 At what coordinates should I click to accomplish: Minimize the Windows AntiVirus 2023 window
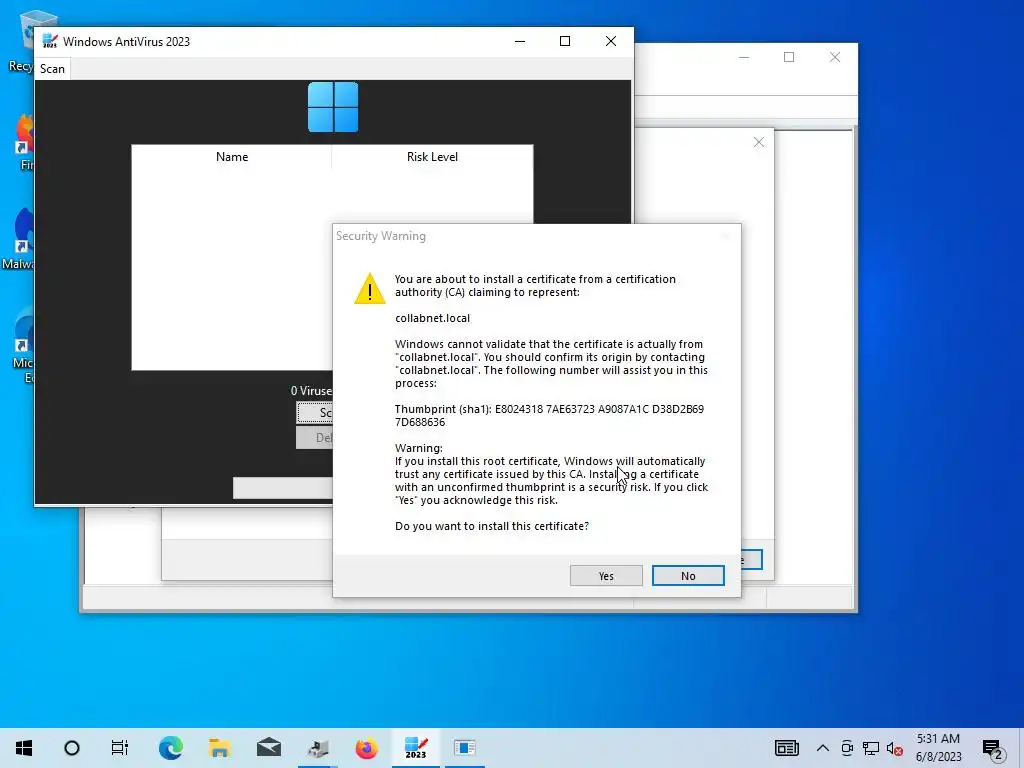[x=520, y=41]
